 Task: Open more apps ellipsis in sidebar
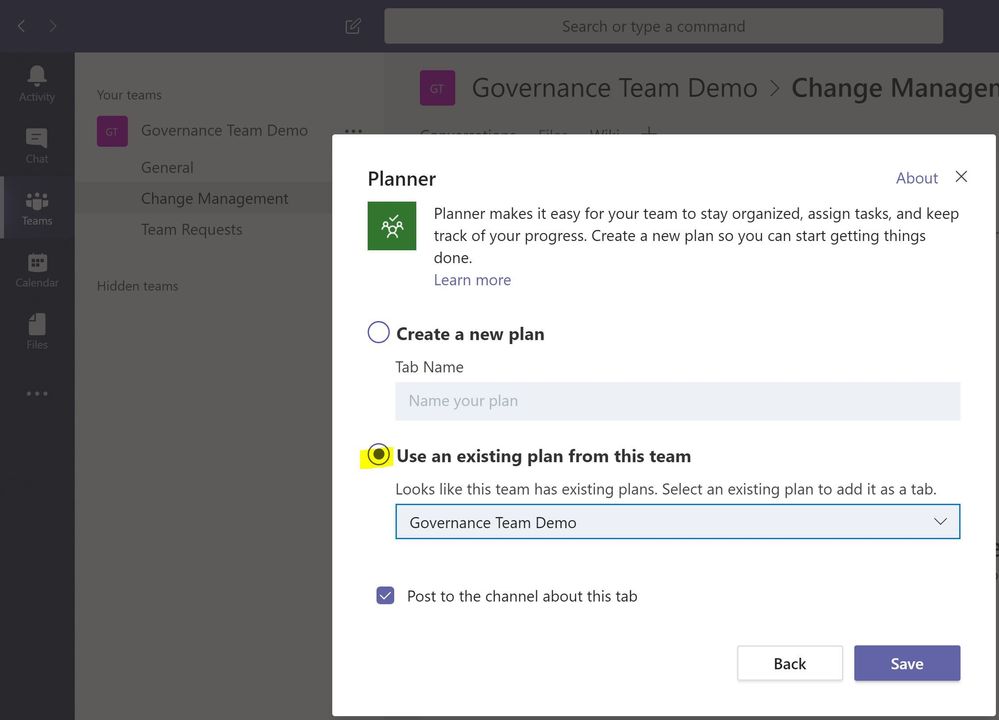coord(37,393)
